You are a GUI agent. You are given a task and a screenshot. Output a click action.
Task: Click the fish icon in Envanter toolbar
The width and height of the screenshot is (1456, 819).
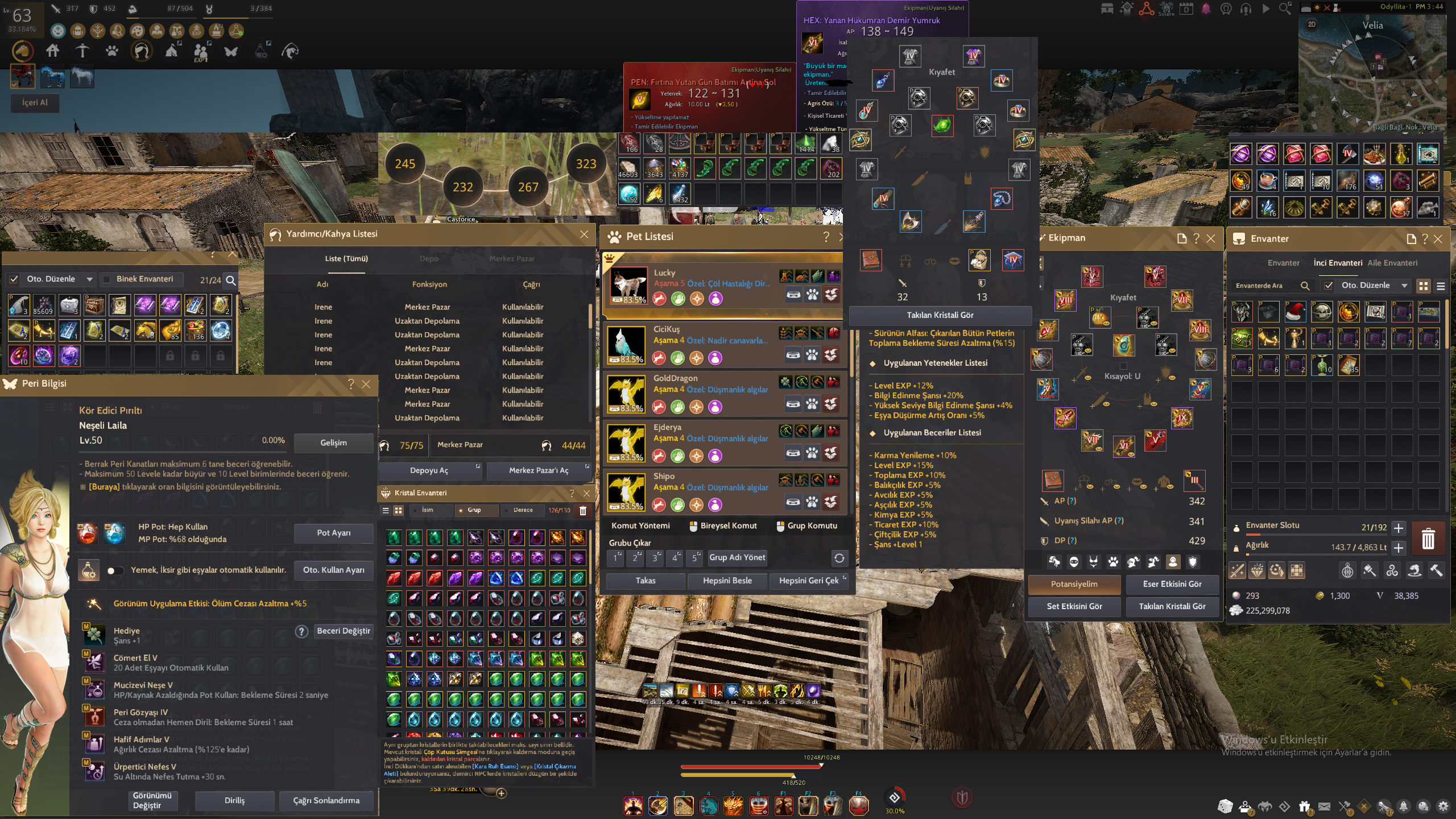[x=1414, y=570]
